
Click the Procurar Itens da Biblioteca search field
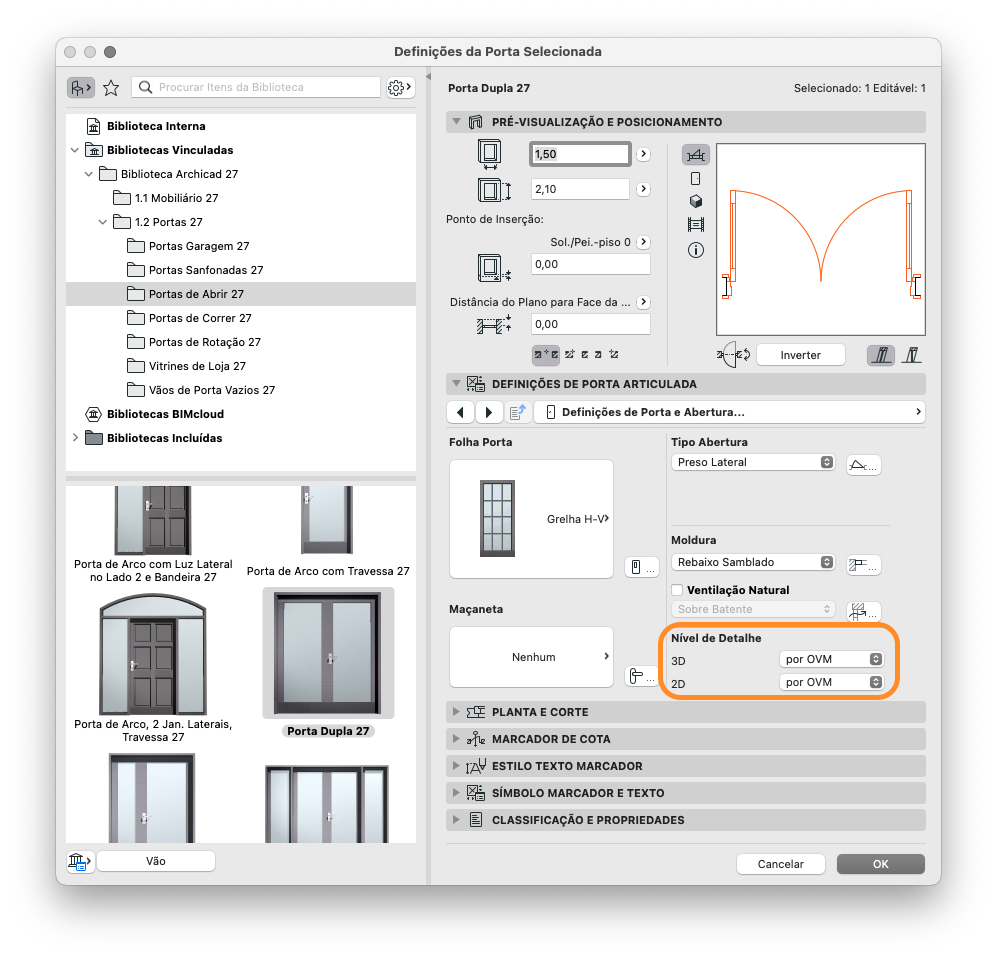click(256, 87)
